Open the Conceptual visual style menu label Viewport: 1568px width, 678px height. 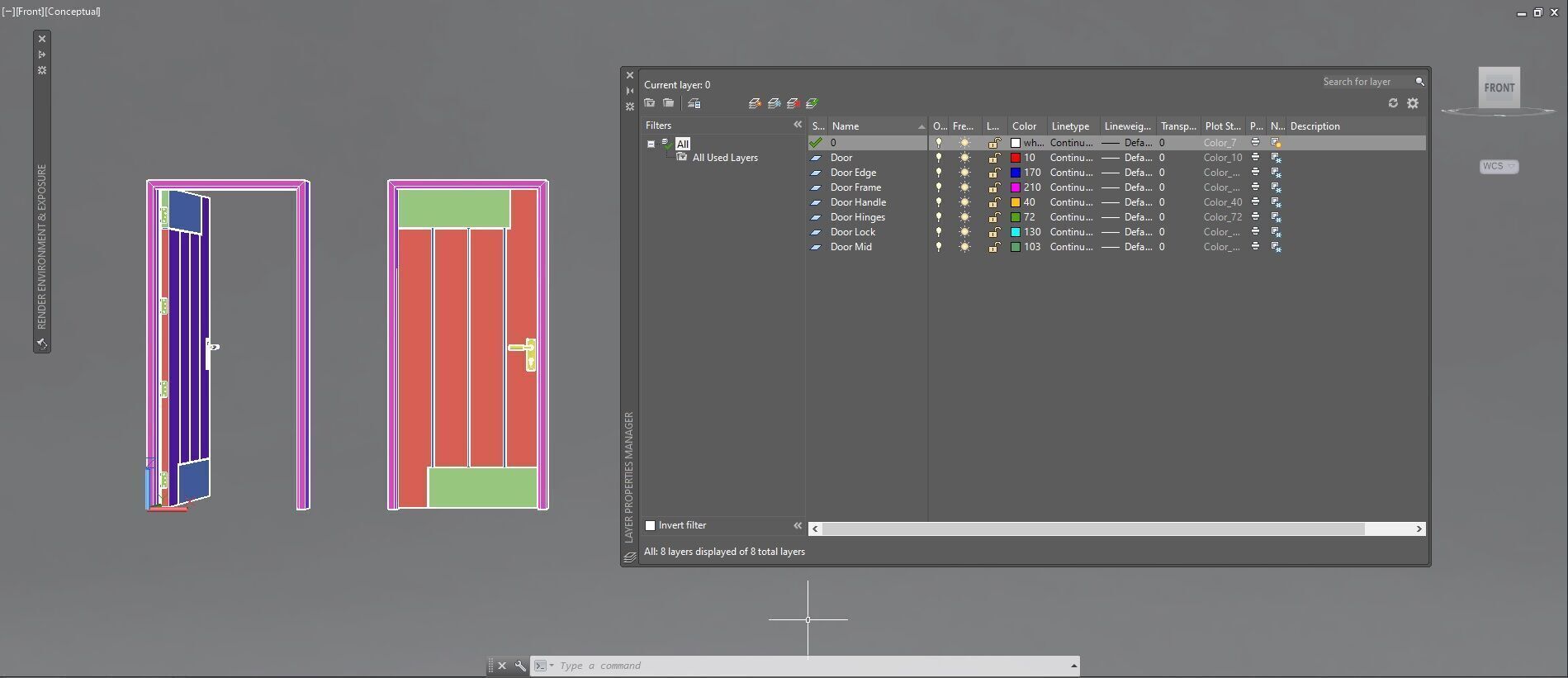coord(74,12)
